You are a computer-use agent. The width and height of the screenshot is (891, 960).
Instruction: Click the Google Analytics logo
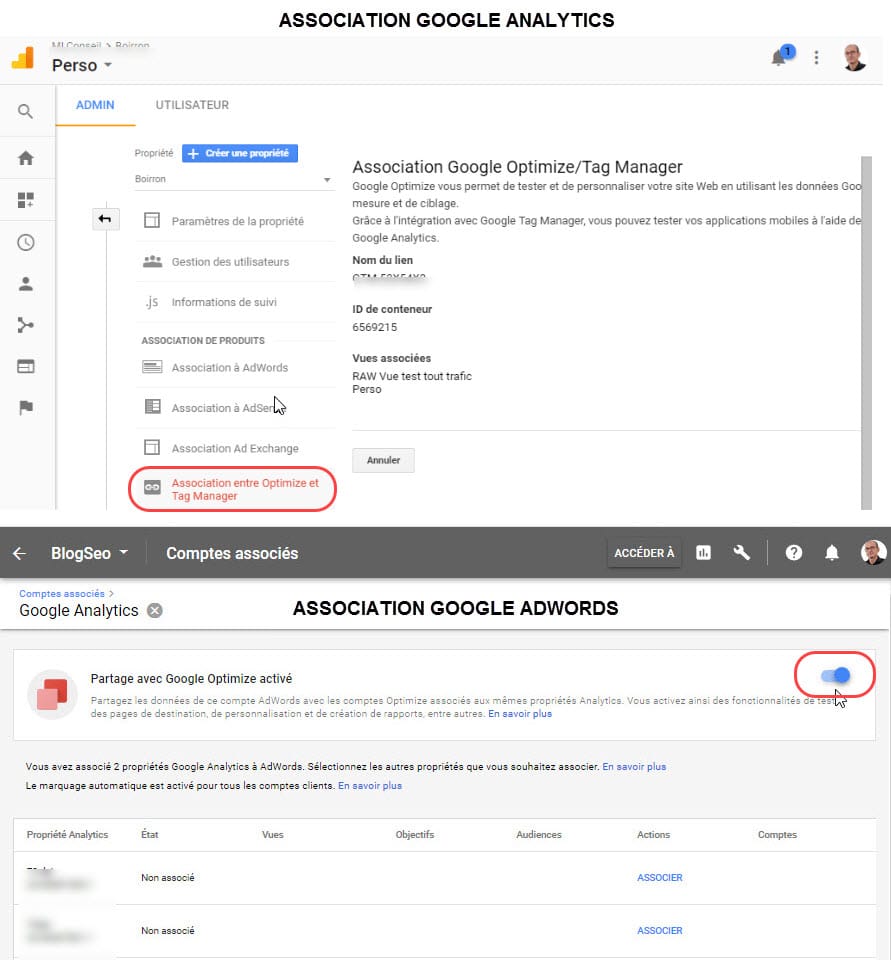23,58
